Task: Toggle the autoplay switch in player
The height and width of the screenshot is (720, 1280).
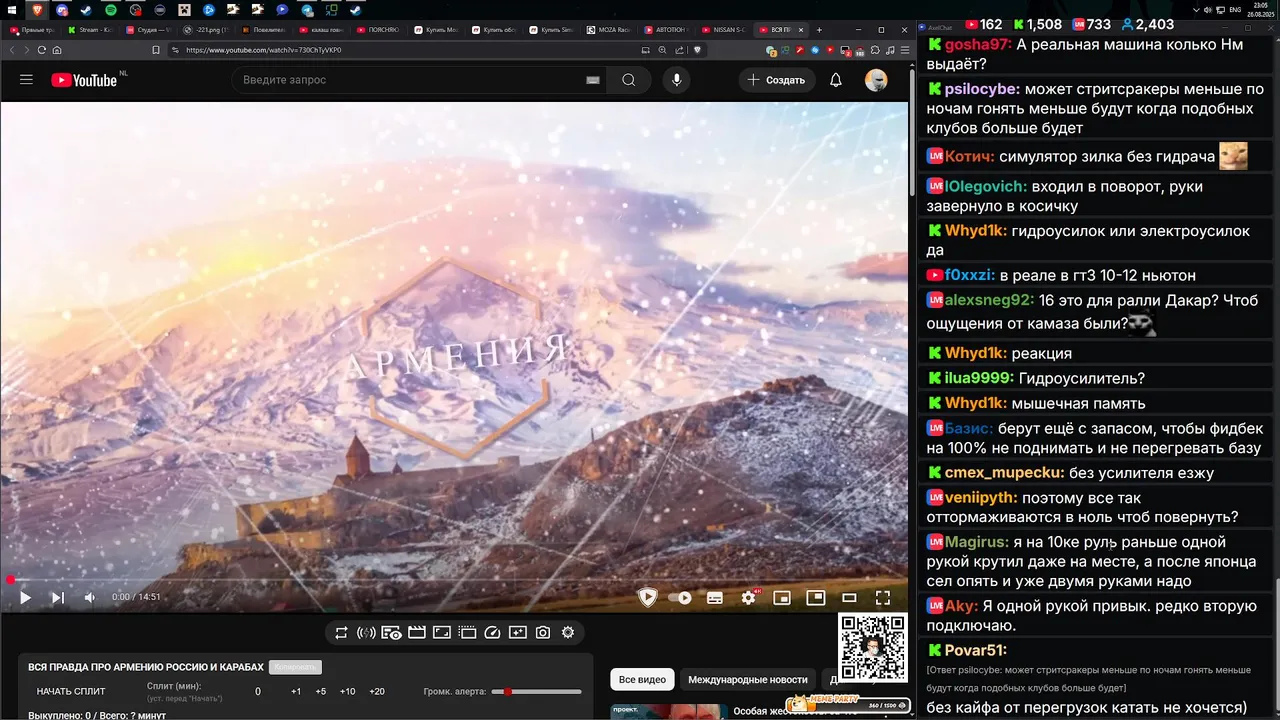Action: pyautogui.click(x=680, y=598)
